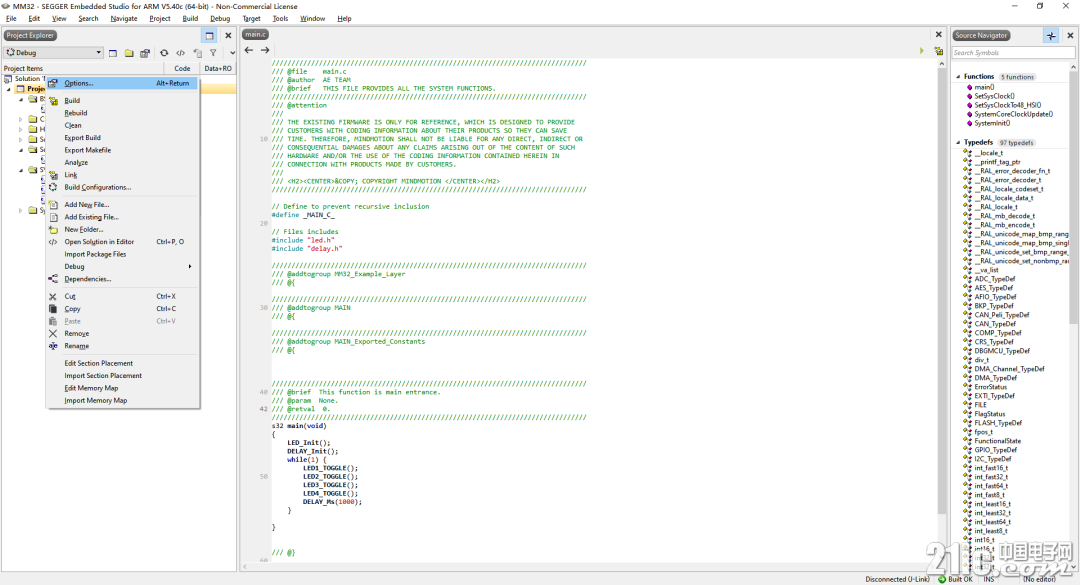Viewport: 1080px width, 585px height.
Task: Choose Import Section Placement
Action: [103, 376]
